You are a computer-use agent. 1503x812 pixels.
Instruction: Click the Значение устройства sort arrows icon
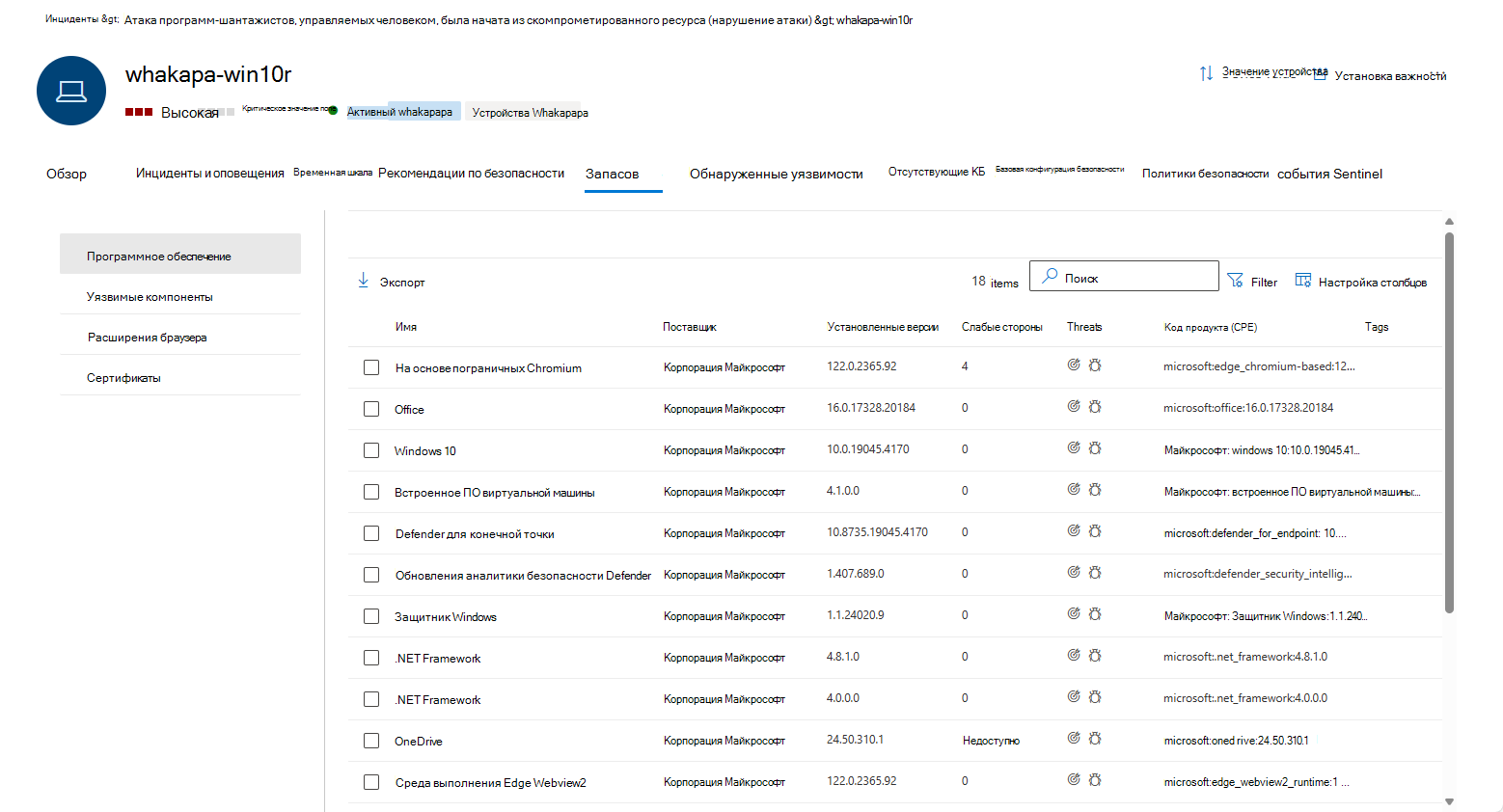[1206, 73]
